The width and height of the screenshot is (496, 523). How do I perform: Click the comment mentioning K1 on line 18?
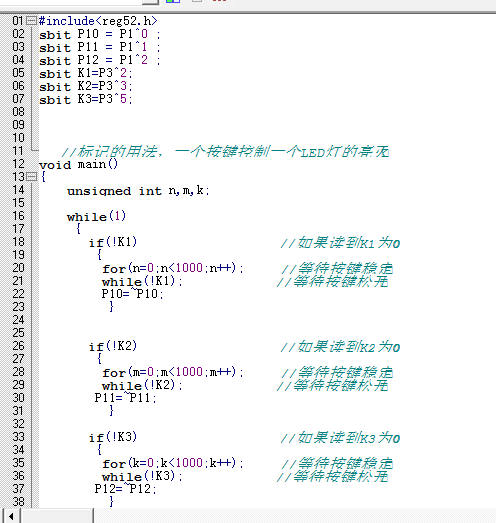pos(340,243)
